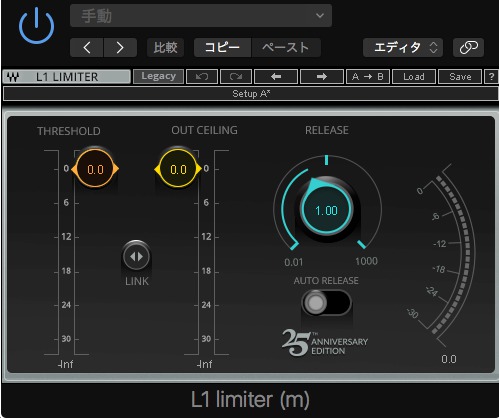Toggle the Auto Release switch
Screen dimensions: 499x418
coord(326,303)
